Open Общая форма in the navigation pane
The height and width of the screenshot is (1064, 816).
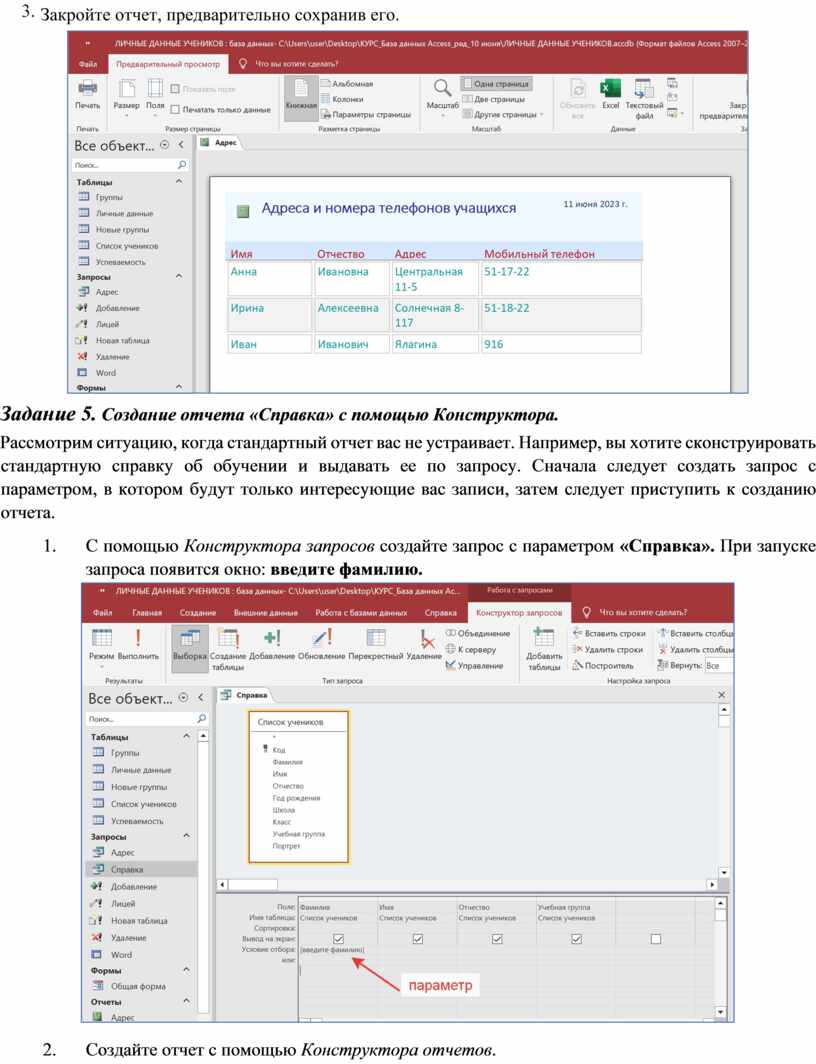point(138,986)
